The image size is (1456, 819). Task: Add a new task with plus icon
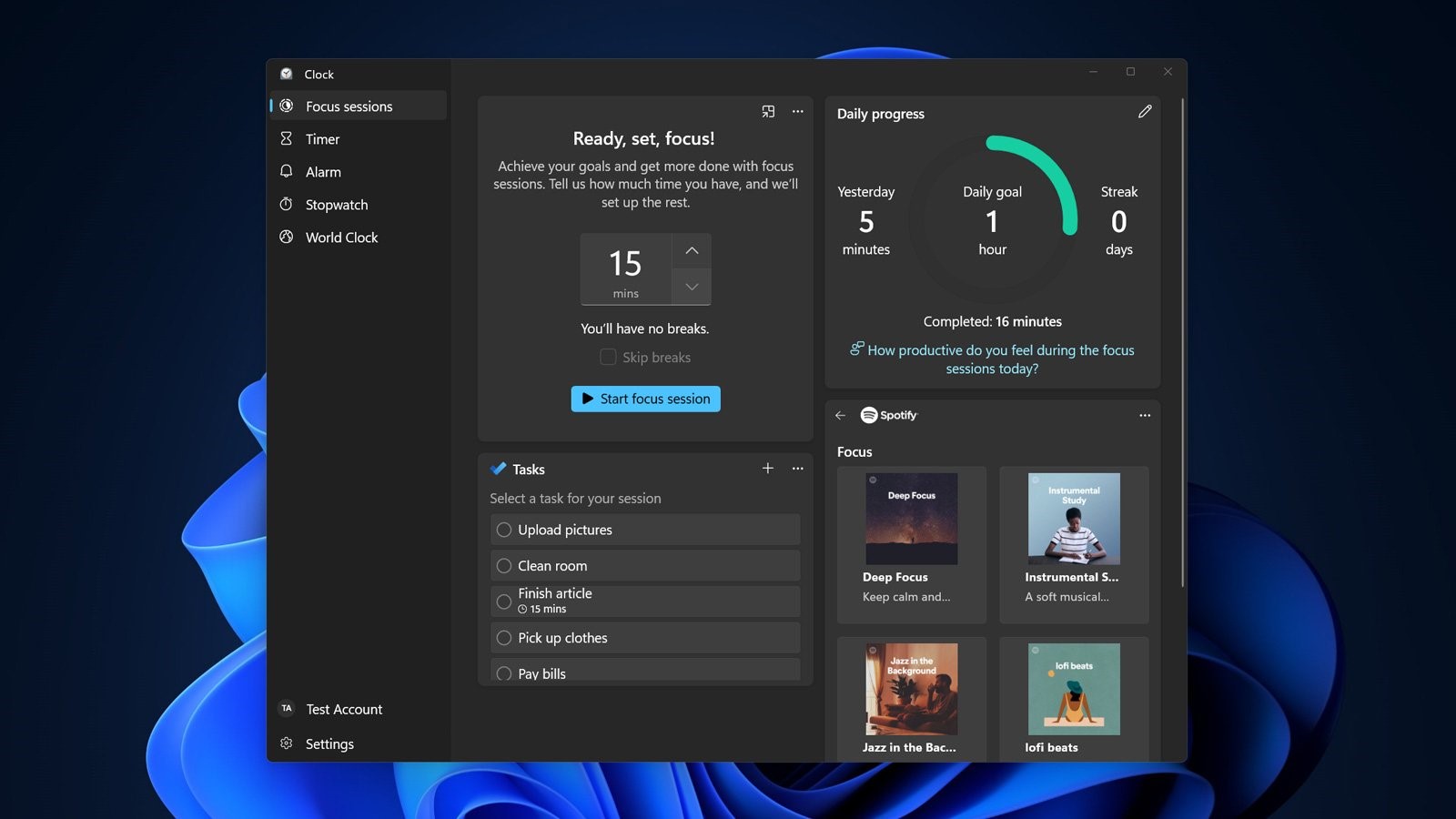coord(768,469)
